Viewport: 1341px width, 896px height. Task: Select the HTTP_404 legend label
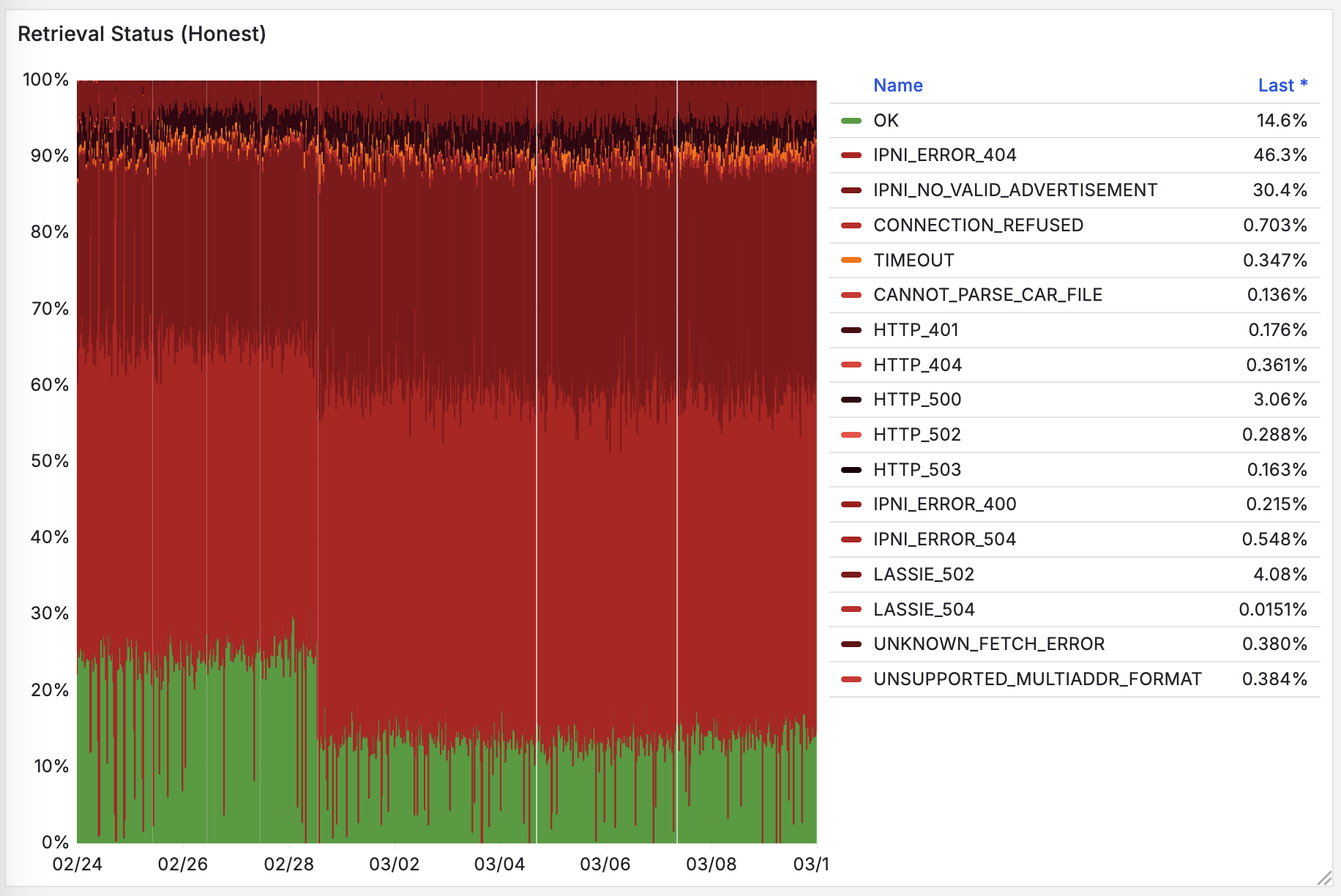pos(917,365)
